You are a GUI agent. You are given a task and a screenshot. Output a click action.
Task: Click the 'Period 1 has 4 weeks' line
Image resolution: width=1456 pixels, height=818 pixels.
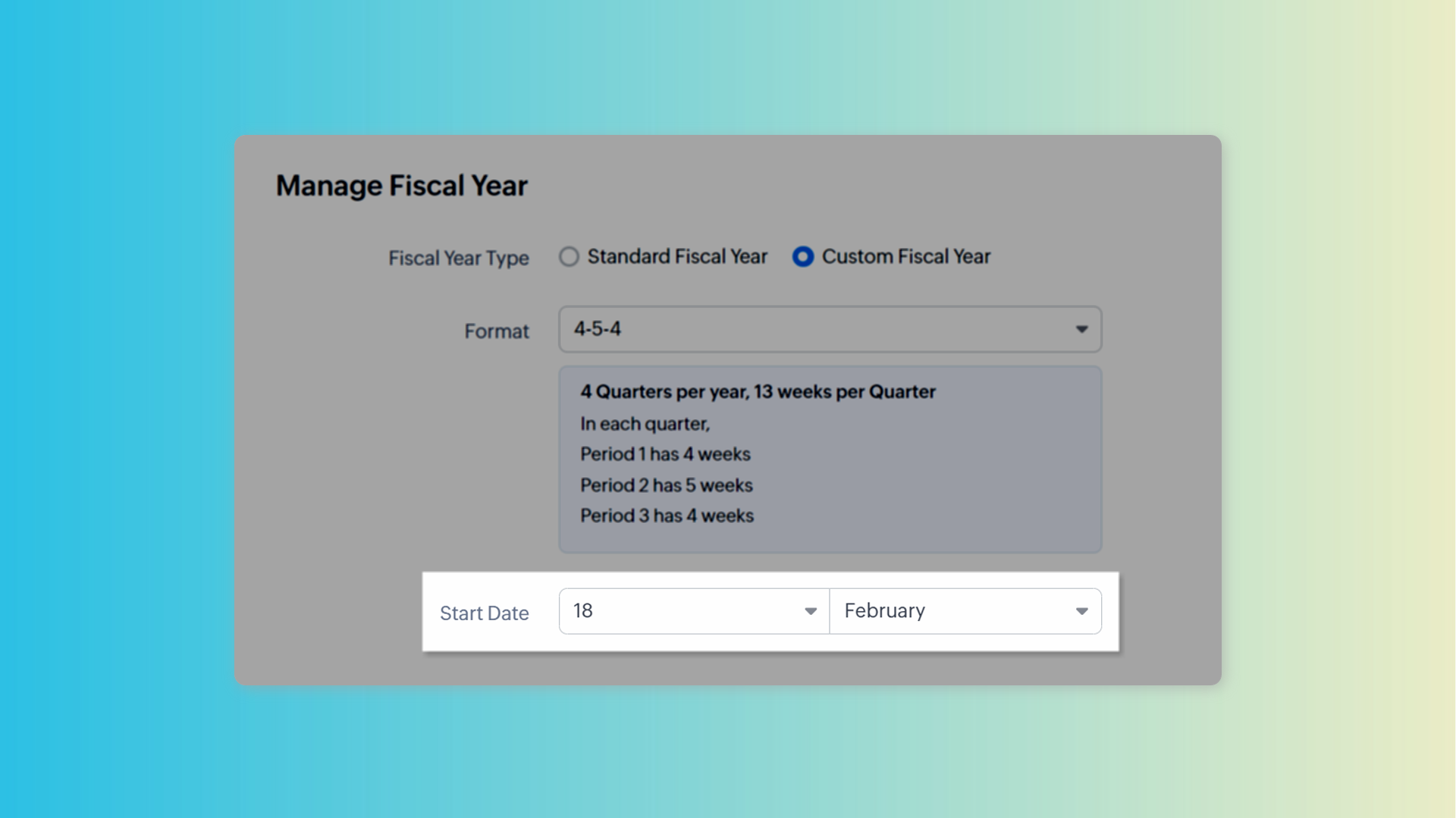pyautogui.click(x=665, y=454)
